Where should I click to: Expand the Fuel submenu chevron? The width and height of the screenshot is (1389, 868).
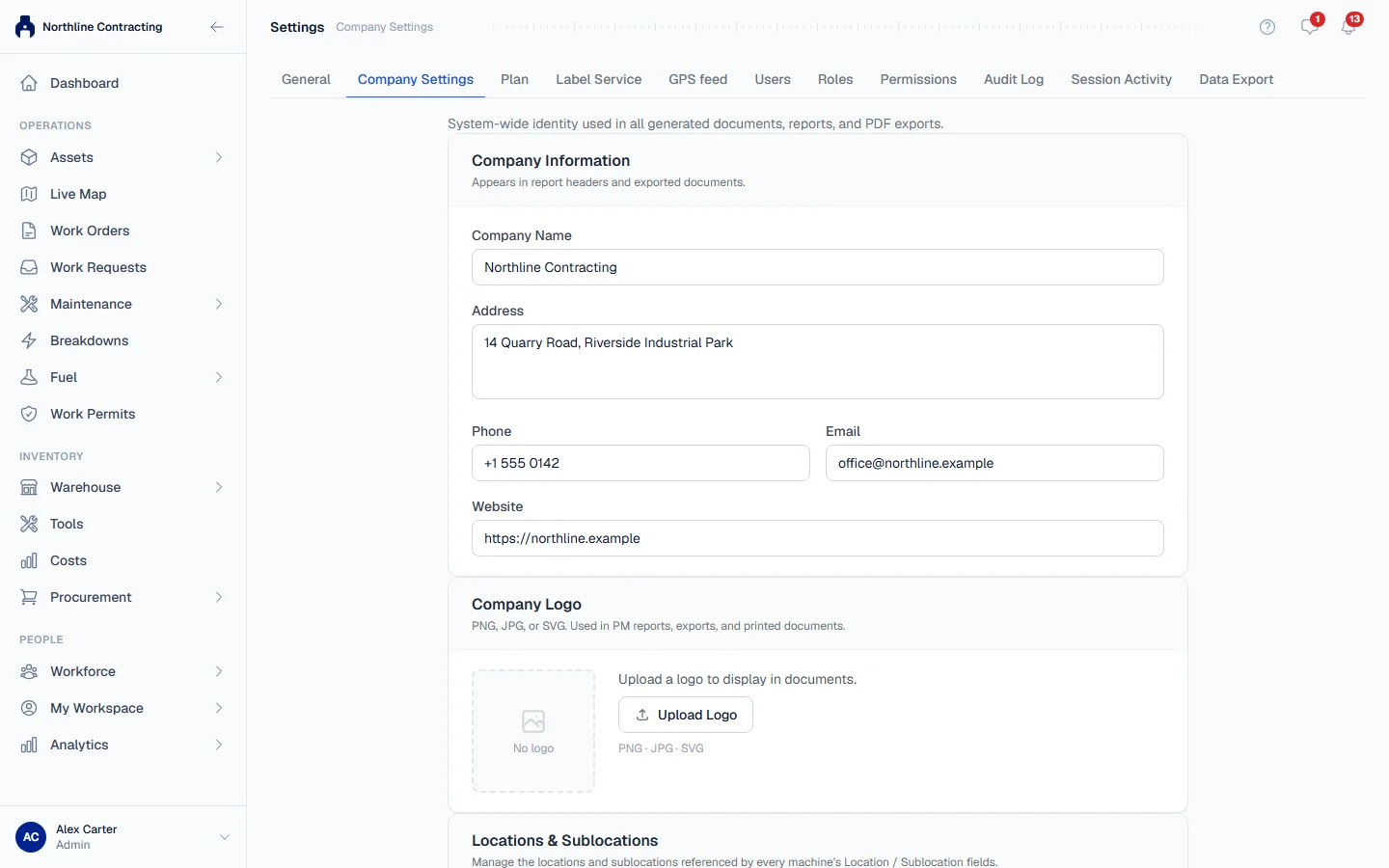[219, 377]
